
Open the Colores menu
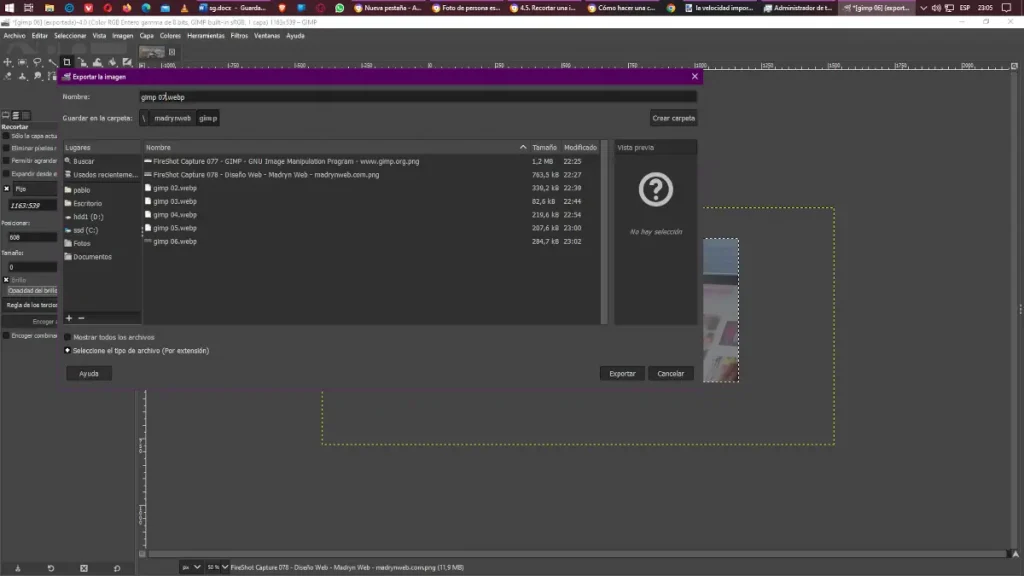coord(170,35)
